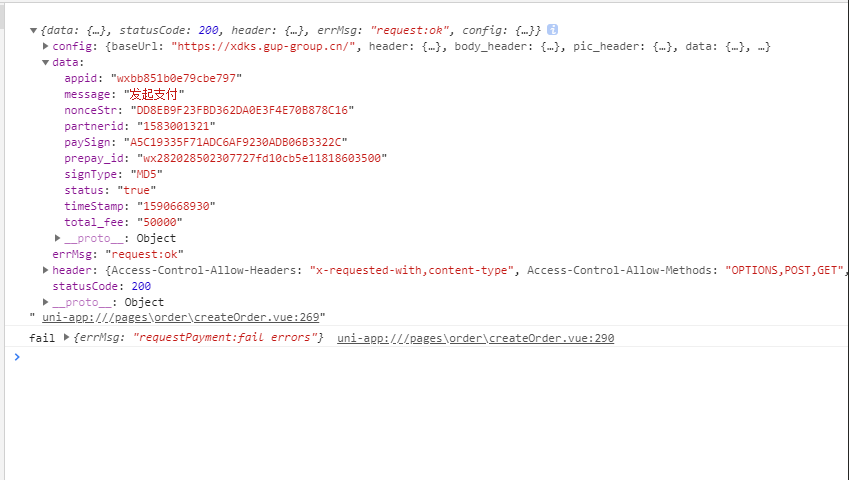Click the errMsg request:ok property
The image size is (849, 480).
pos(118,254)
